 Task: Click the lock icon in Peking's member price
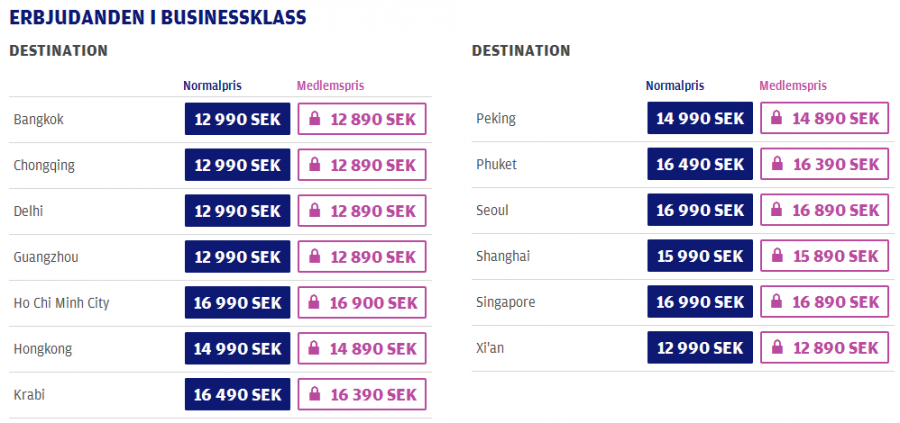coord(777,118)
